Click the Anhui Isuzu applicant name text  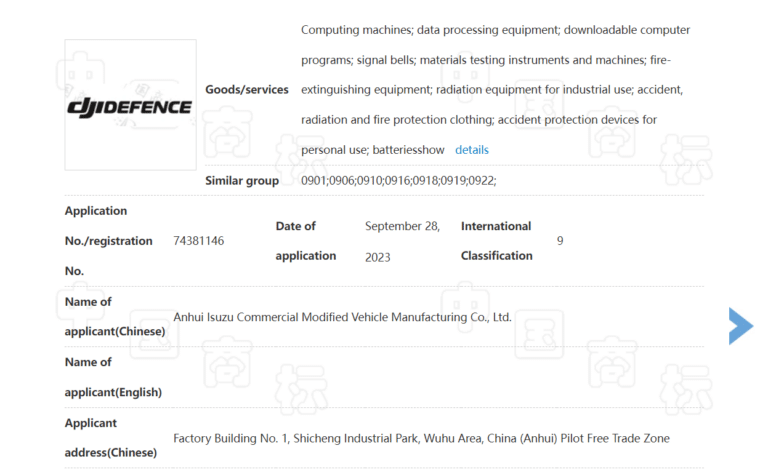tap(342, 317)
